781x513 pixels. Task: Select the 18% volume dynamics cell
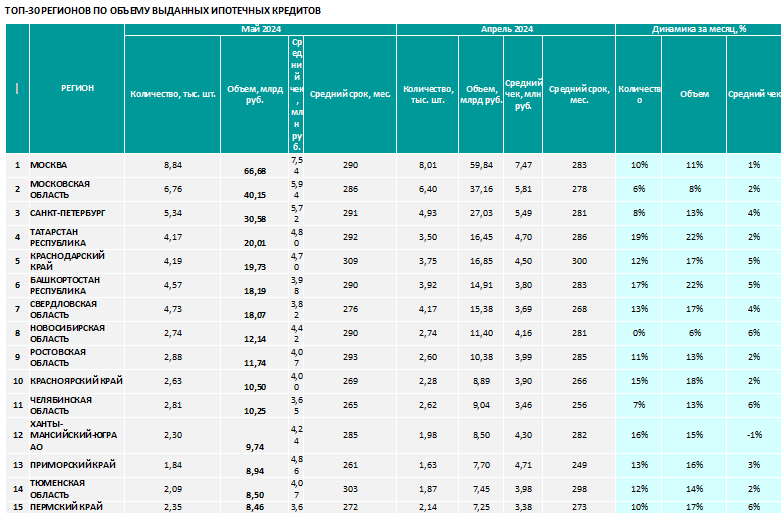[x=694, y=381]
